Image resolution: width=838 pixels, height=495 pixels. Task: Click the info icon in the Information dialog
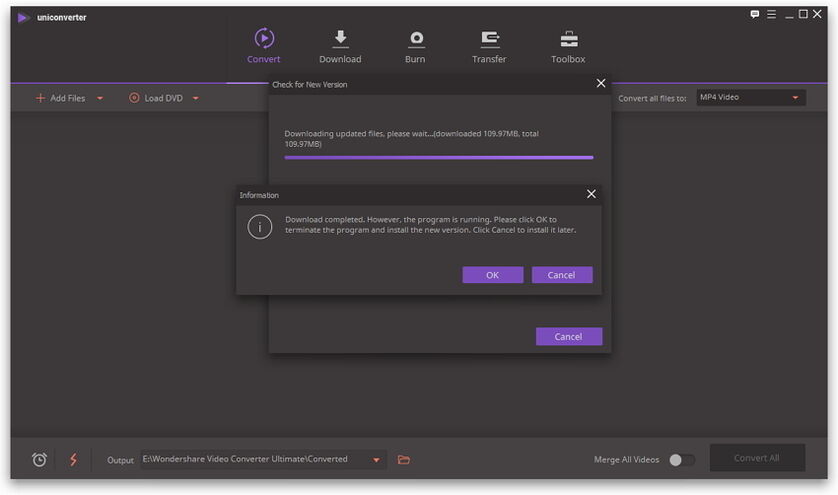pyautogui.click(x=260, y=227)
